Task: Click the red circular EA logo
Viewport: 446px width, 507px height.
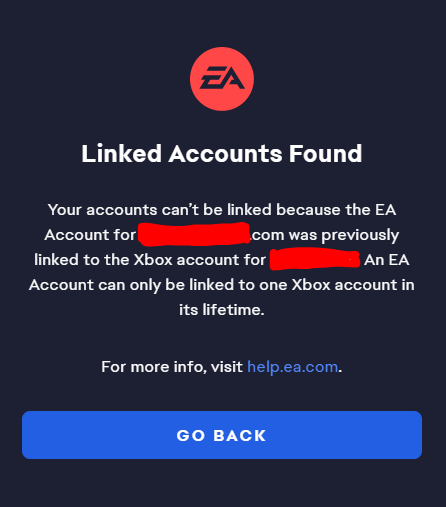Action: pos(222,79)
